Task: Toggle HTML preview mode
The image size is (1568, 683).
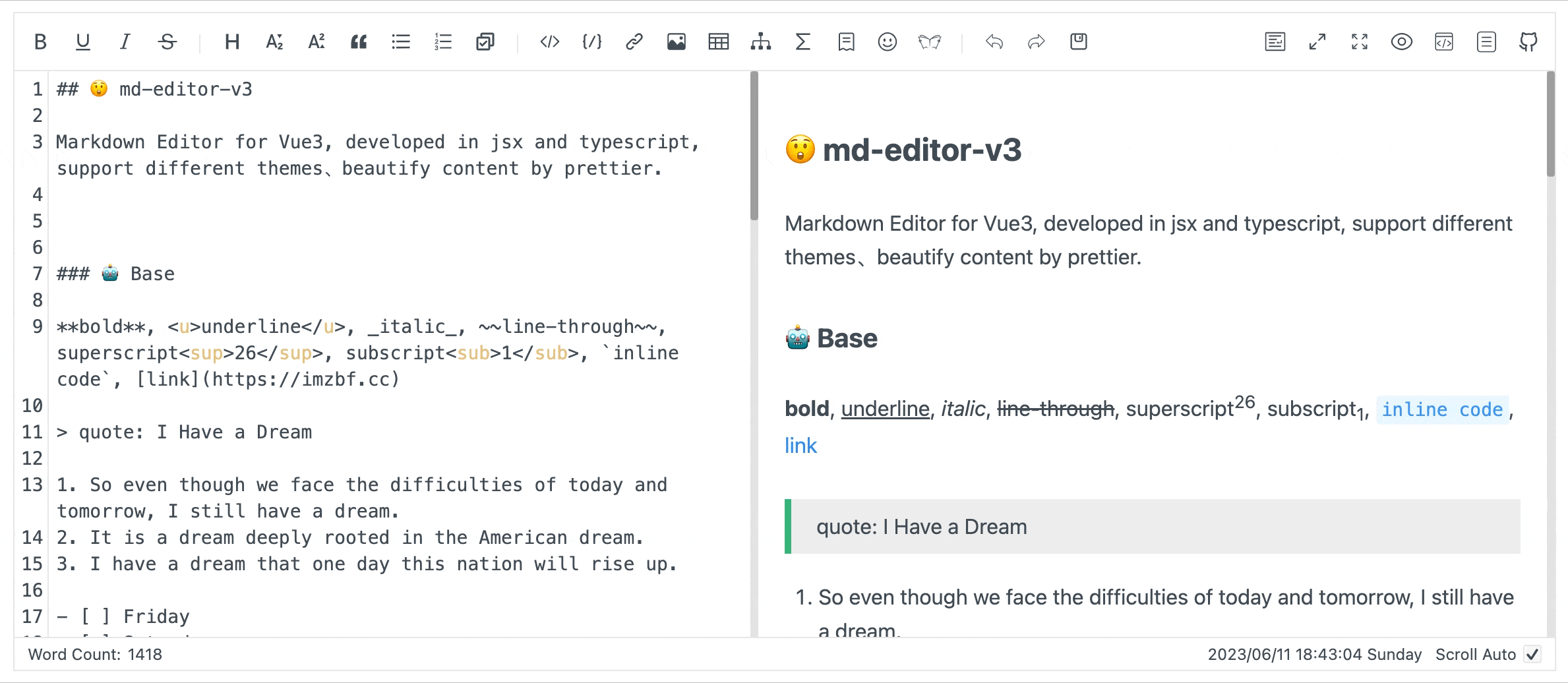Action: pyautogui.click(x=1444, y=42)
